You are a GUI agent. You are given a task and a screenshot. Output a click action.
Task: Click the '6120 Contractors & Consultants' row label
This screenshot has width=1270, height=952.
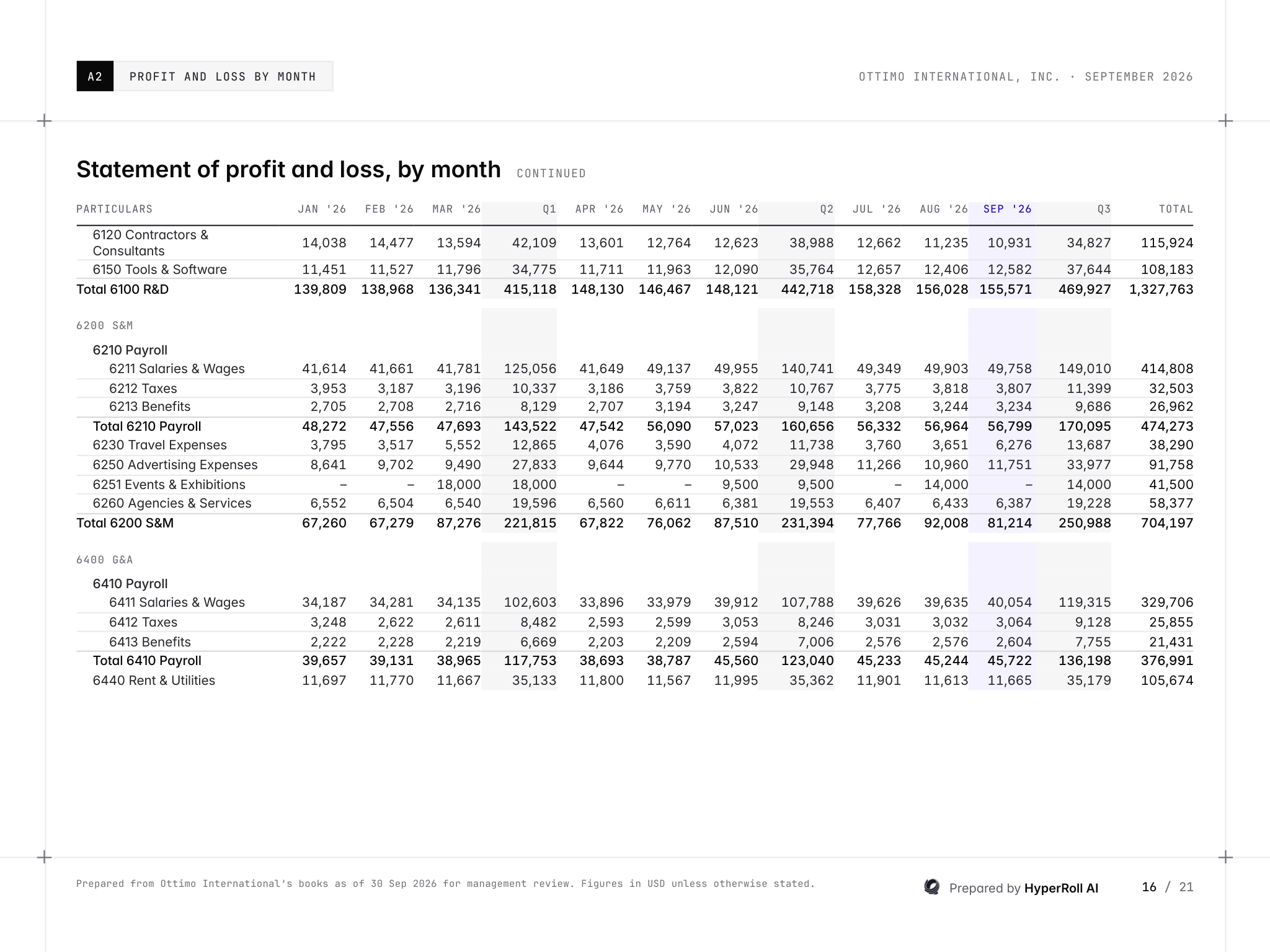click(151, 243)
